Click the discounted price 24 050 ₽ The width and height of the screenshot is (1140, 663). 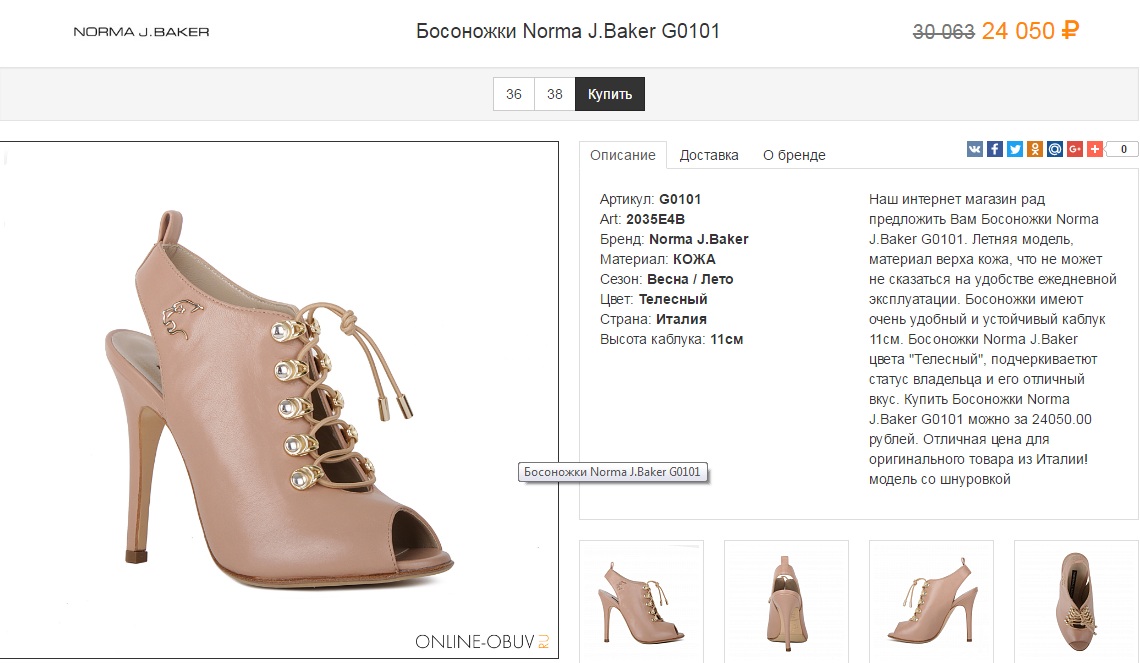coord(1030,31)
